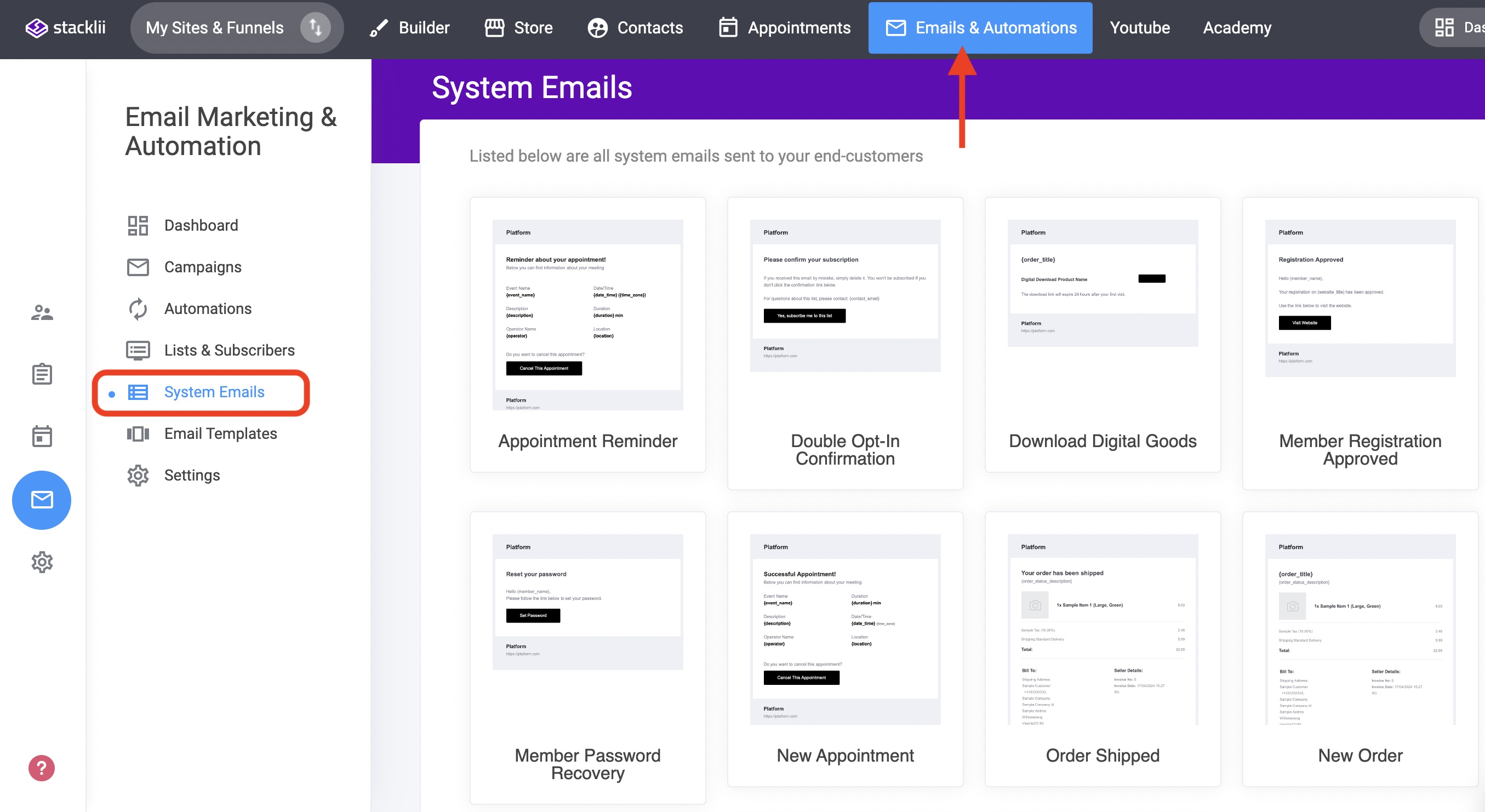The width and height of the screenshot is (1485, 812).
Task: Click the dashboard grid icon at top right
Action: pos(1443,27)
